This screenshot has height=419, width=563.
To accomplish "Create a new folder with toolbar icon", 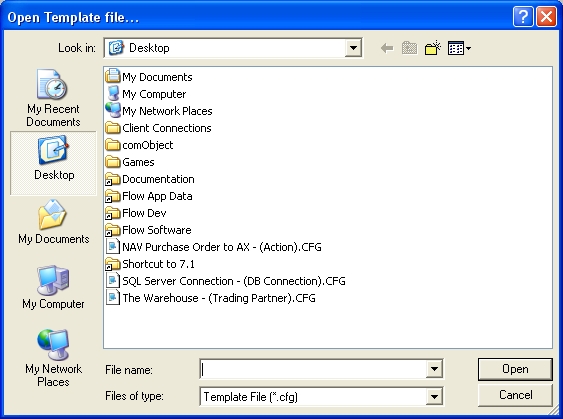I will click(x=432, y=48).
